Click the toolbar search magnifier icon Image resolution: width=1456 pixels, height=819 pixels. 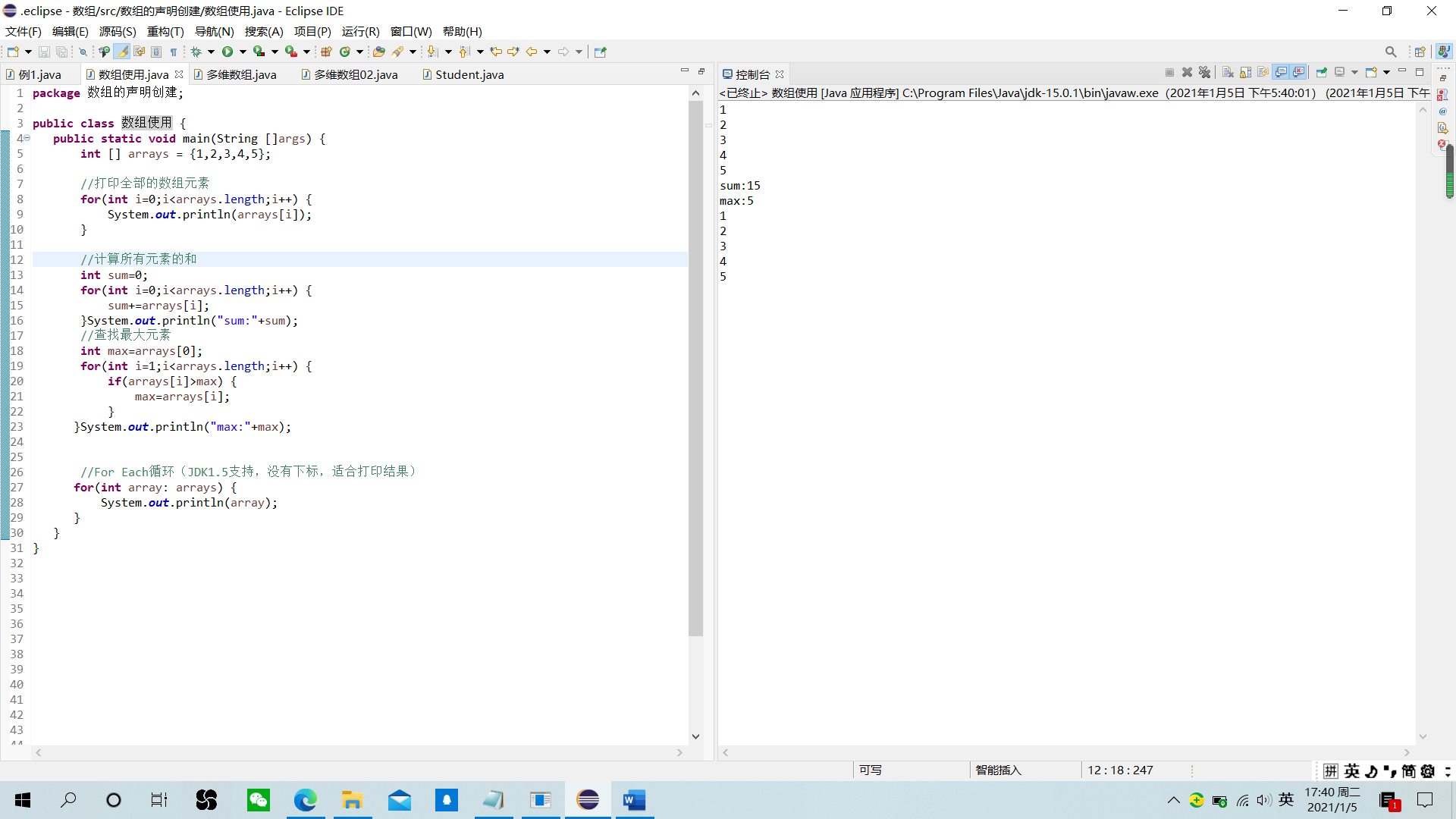[1390, 52]
